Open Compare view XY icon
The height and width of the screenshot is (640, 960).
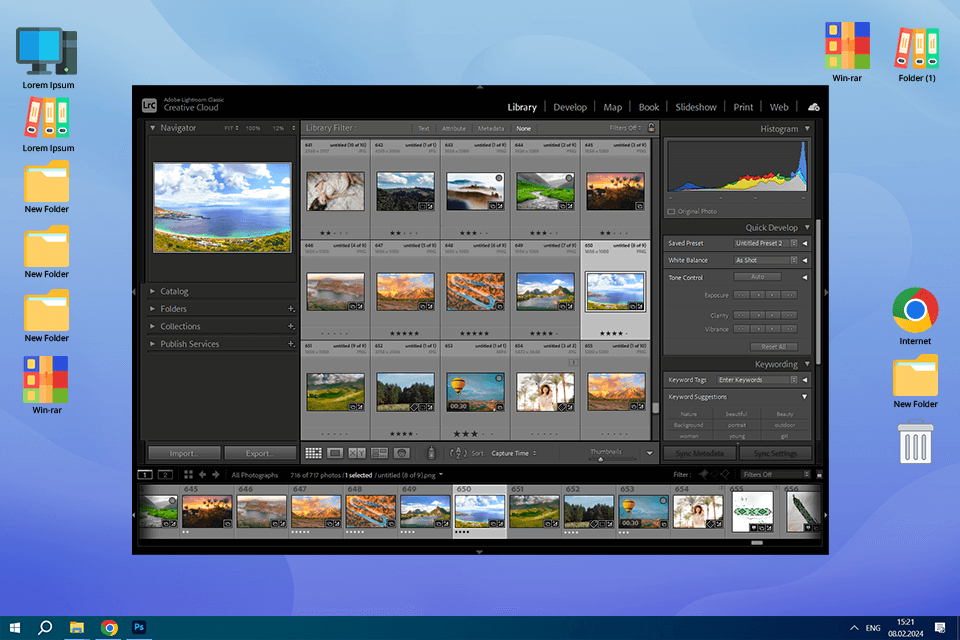coord(357,453)
